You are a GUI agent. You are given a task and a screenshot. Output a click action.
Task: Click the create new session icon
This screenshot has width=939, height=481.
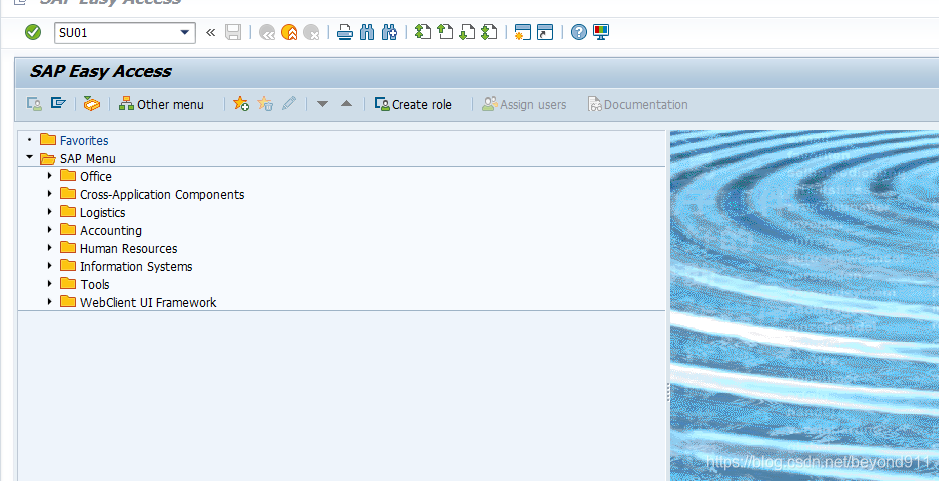(x=523, y=32)
